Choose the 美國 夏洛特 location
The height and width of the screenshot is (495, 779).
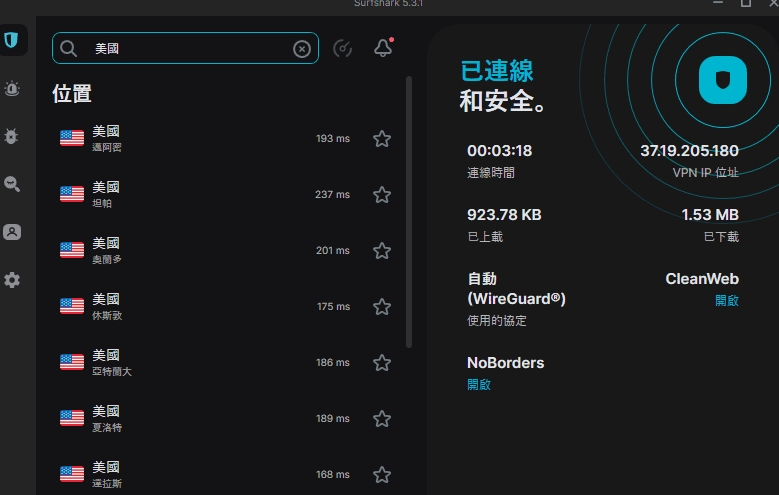point(226,419)
